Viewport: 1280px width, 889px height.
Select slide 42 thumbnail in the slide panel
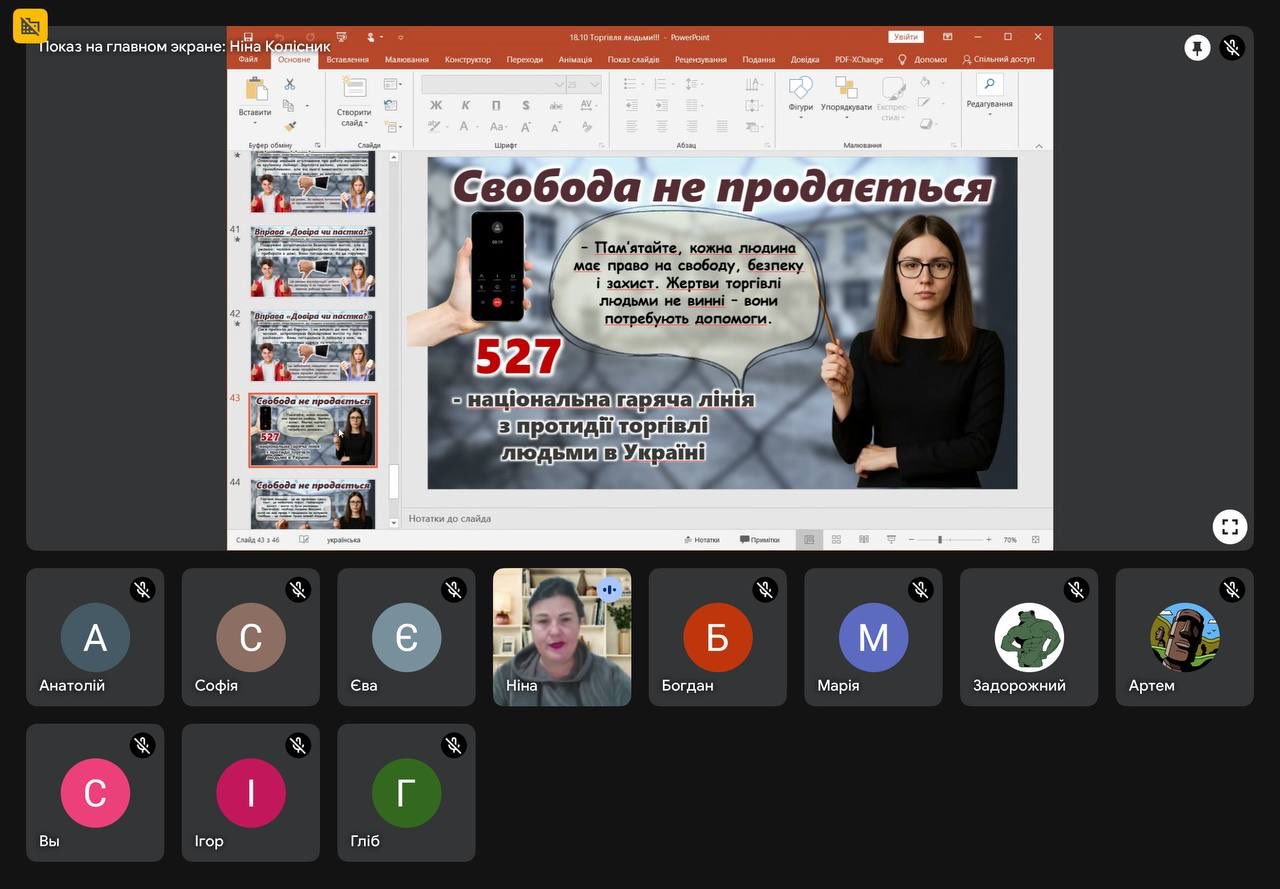313,345
